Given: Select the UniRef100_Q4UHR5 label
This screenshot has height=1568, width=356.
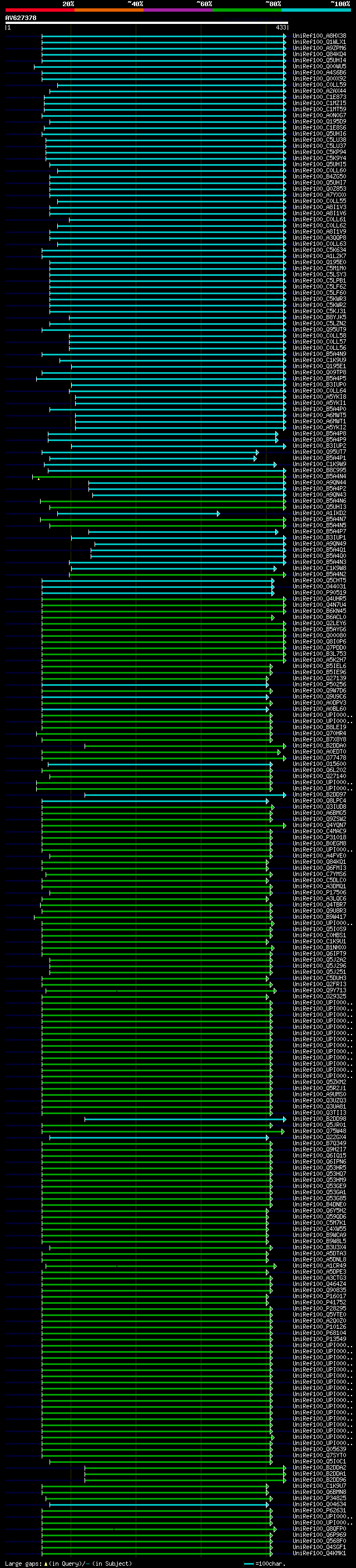Looking at the screenshot, I should (x=319, y=599).
